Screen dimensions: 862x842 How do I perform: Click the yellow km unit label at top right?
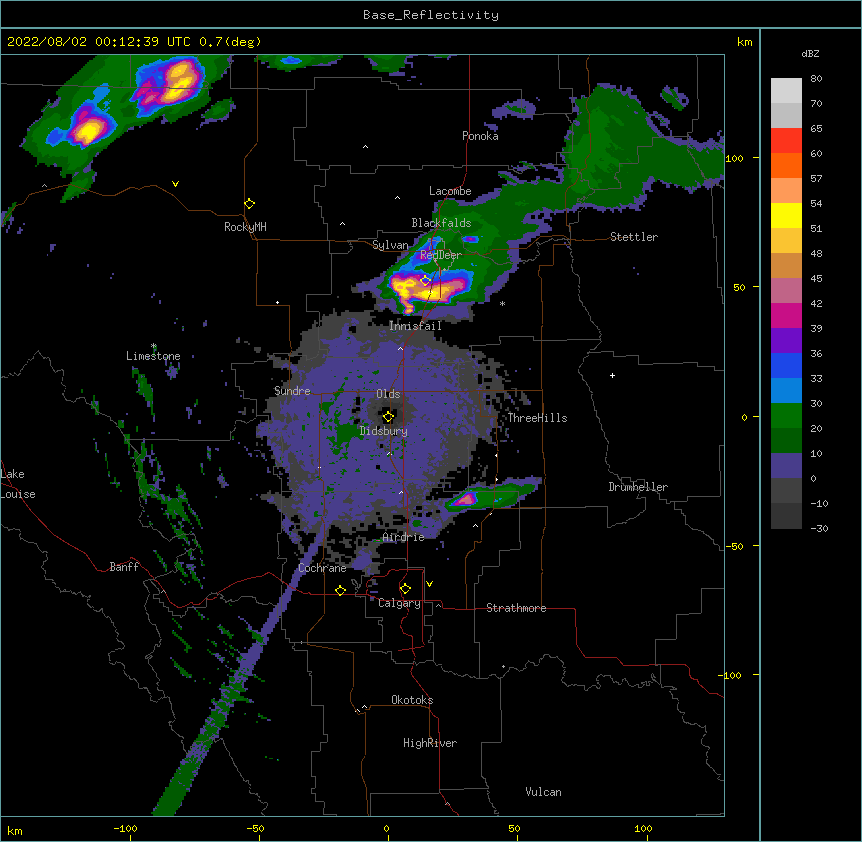tap(744, 42)
